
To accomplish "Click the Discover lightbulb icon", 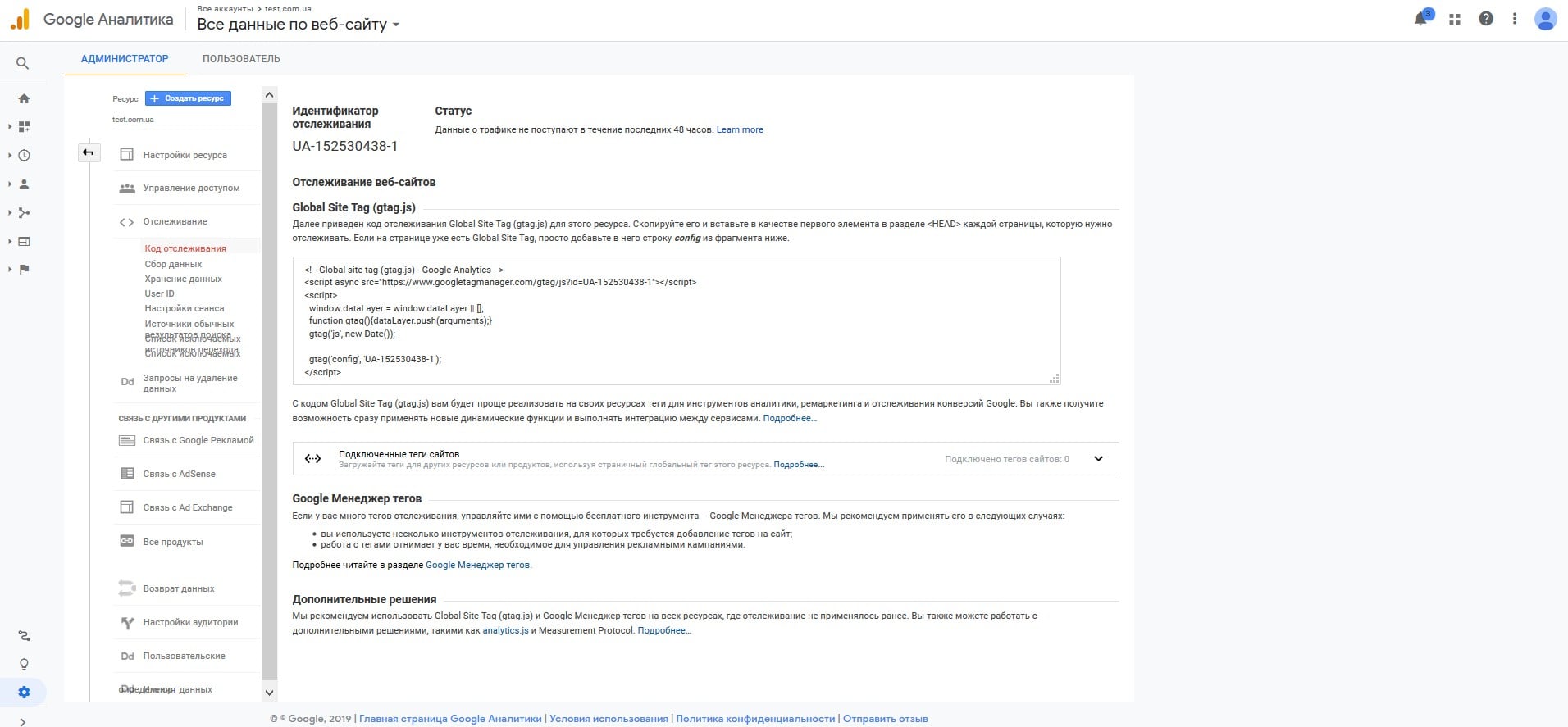I will point(24,664).
